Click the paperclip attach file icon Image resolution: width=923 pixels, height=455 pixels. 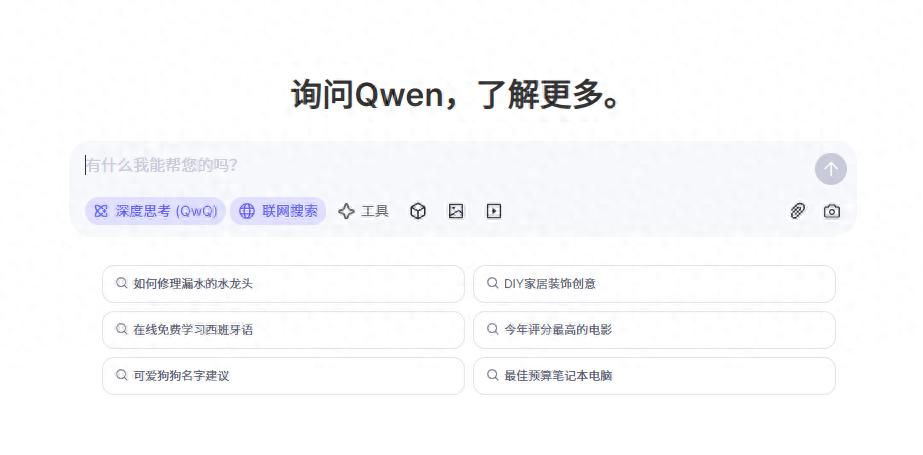click(x=797, y=211)
